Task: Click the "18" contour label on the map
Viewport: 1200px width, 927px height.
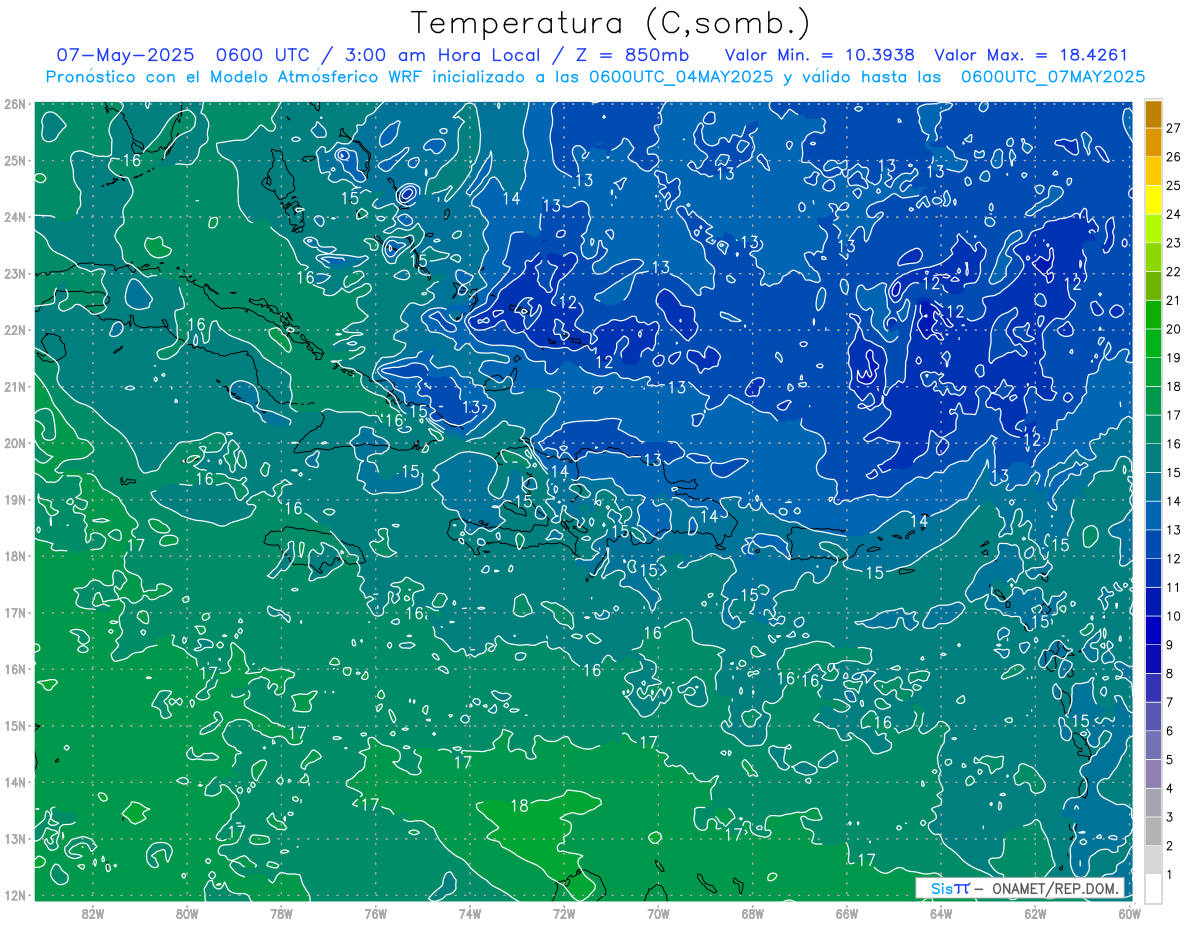Action: pyautogui.click(x=520, y=805)
